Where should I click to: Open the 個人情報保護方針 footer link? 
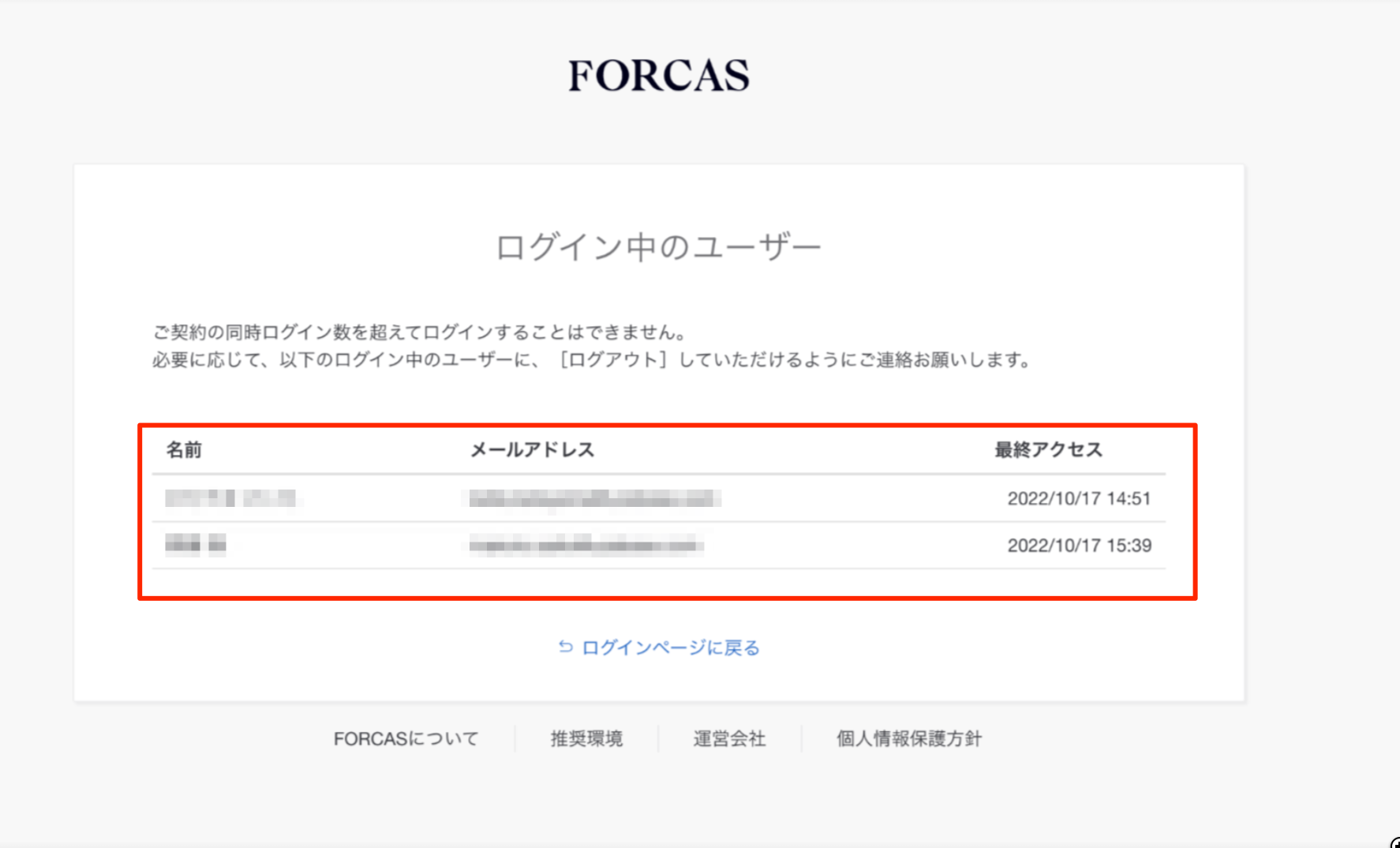(x=908, y=739)
